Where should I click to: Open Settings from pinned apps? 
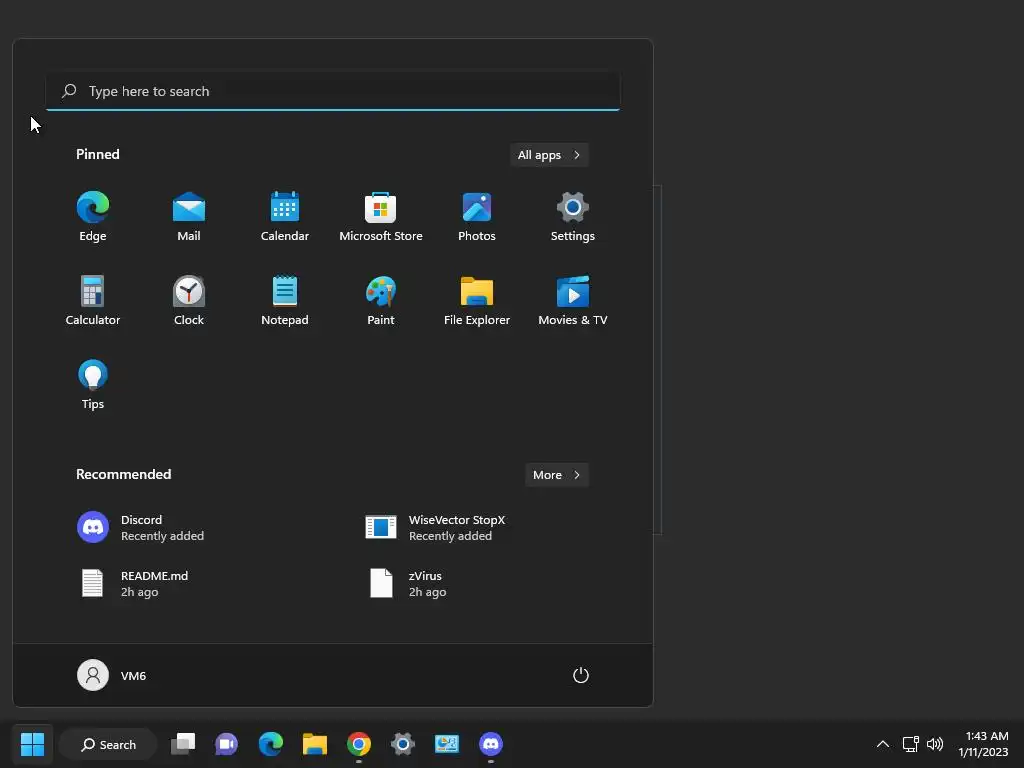pos(573,217)
